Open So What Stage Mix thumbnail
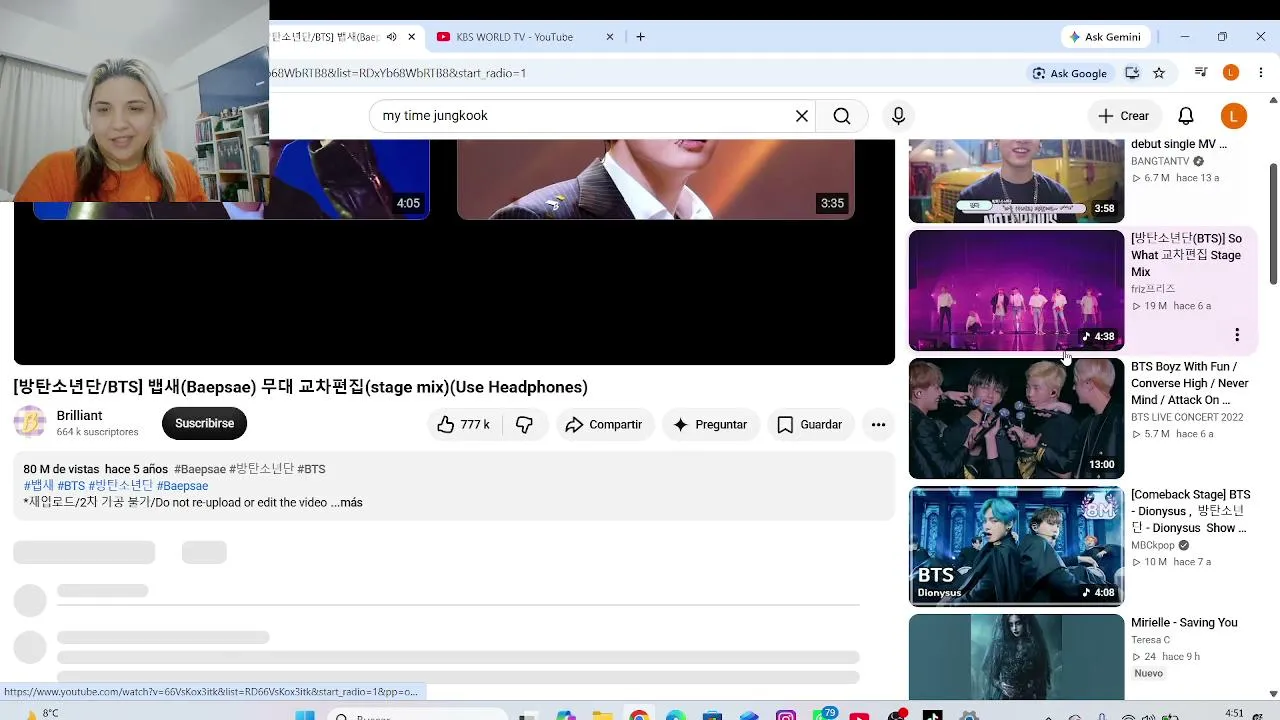This screenshot has width=1280, height=720. pyautogui.click(x=1016, y=291)
